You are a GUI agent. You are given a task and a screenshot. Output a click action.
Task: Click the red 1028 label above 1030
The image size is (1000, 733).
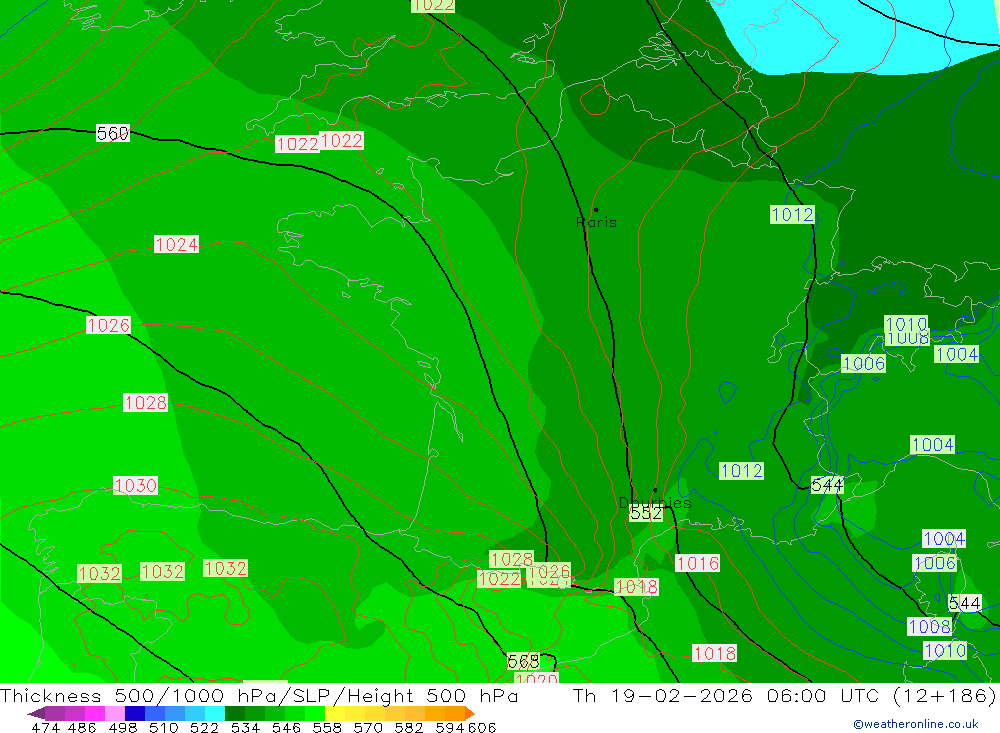pyautogui.click(x=145, y=403)
